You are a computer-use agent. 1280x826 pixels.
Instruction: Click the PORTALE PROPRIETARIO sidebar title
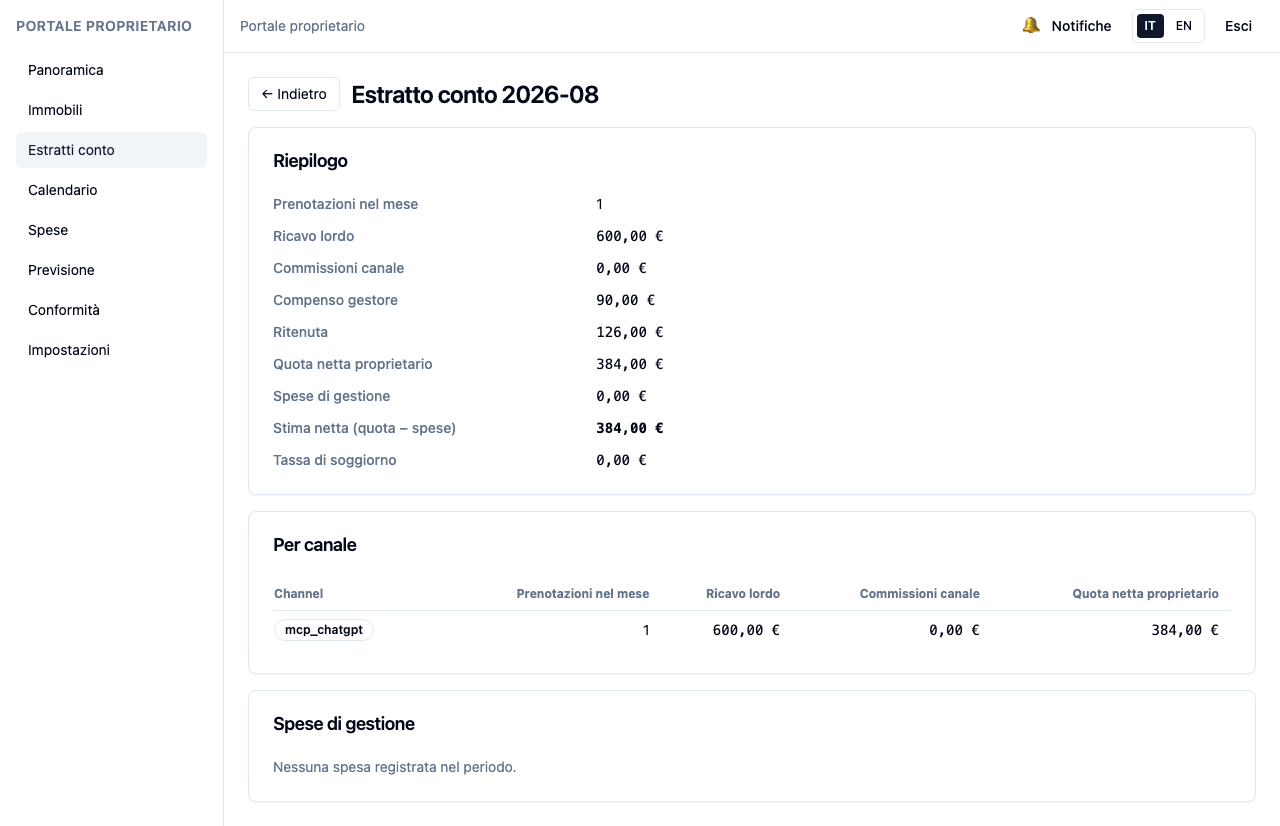[104, 26]
